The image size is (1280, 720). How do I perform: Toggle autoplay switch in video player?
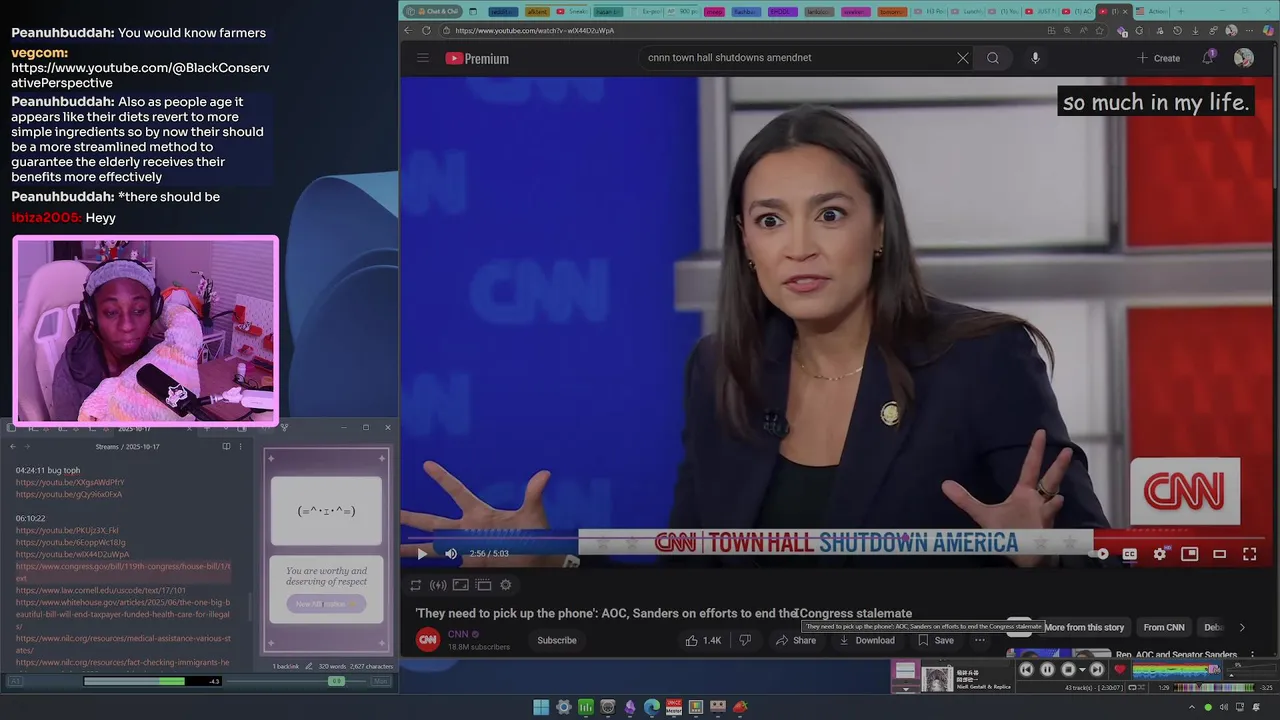(1100, 553)
